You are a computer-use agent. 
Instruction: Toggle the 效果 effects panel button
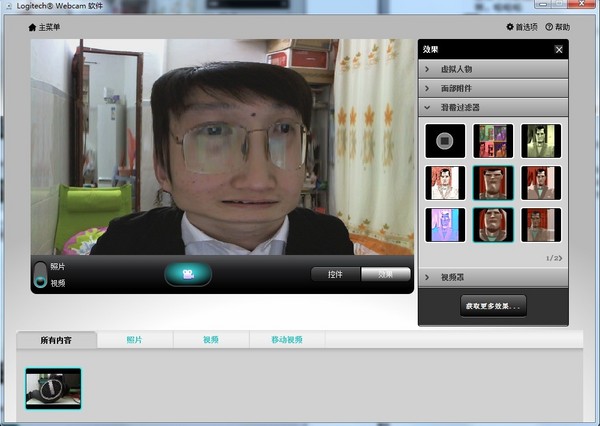(385, 274)
